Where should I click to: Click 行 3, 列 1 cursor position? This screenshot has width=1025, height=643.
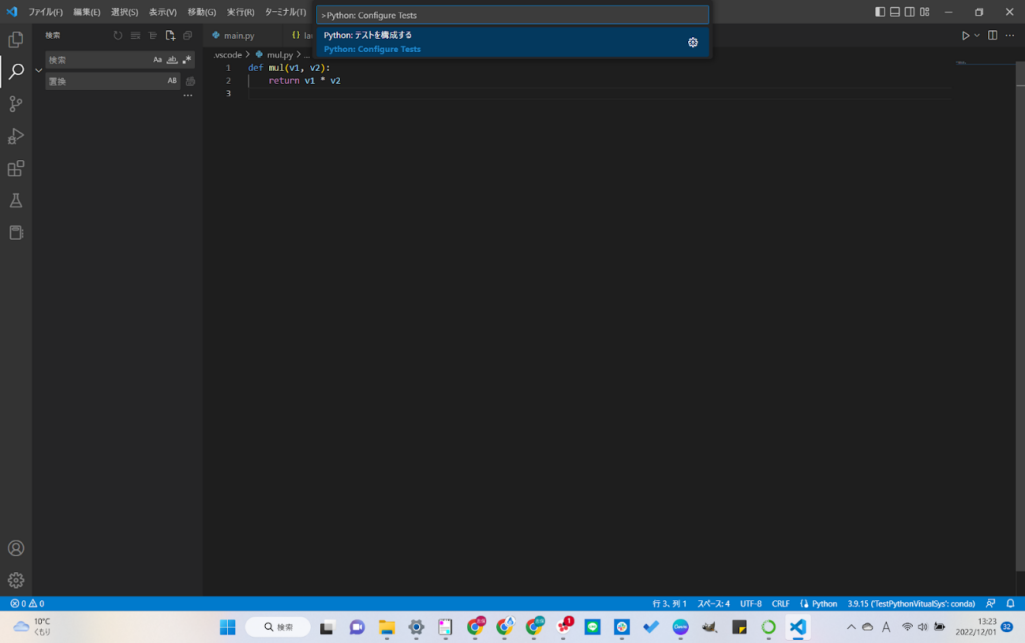tap(669, 603)
